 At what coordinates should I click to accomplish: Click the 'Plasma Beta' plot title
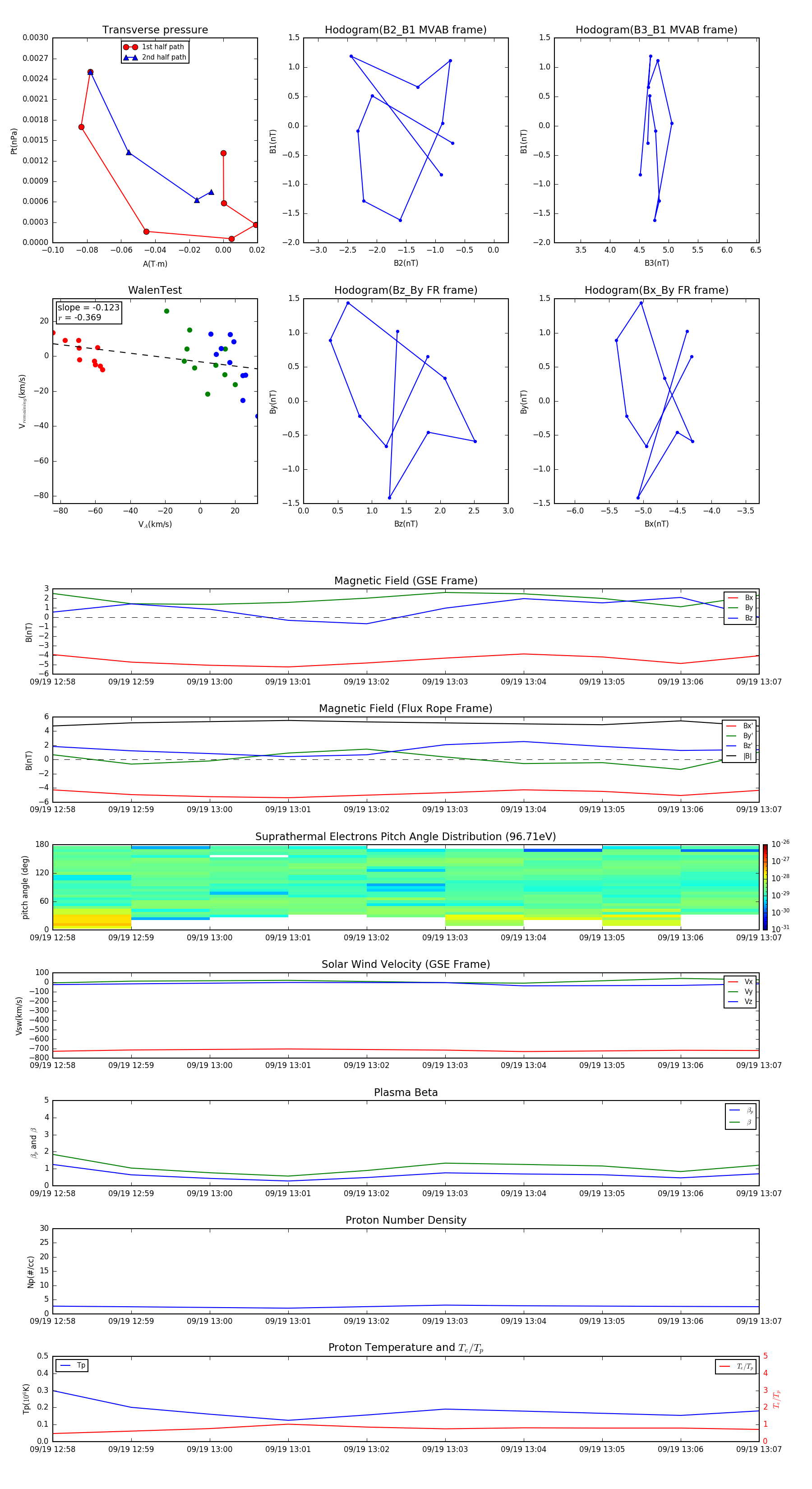[x=406, y=1093]
